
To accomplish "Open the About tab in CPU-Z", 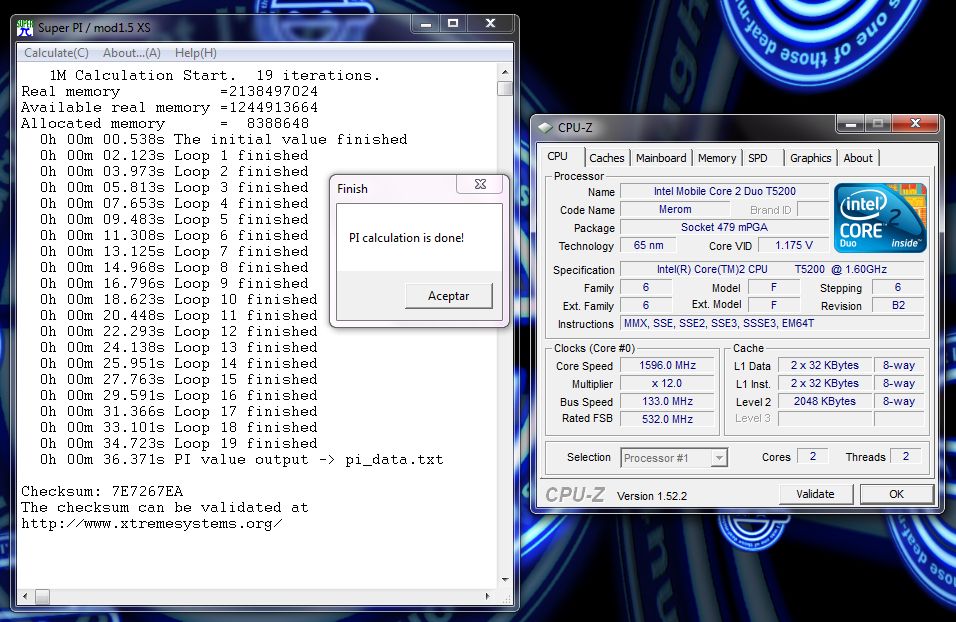I will click(x=858, y=158).
